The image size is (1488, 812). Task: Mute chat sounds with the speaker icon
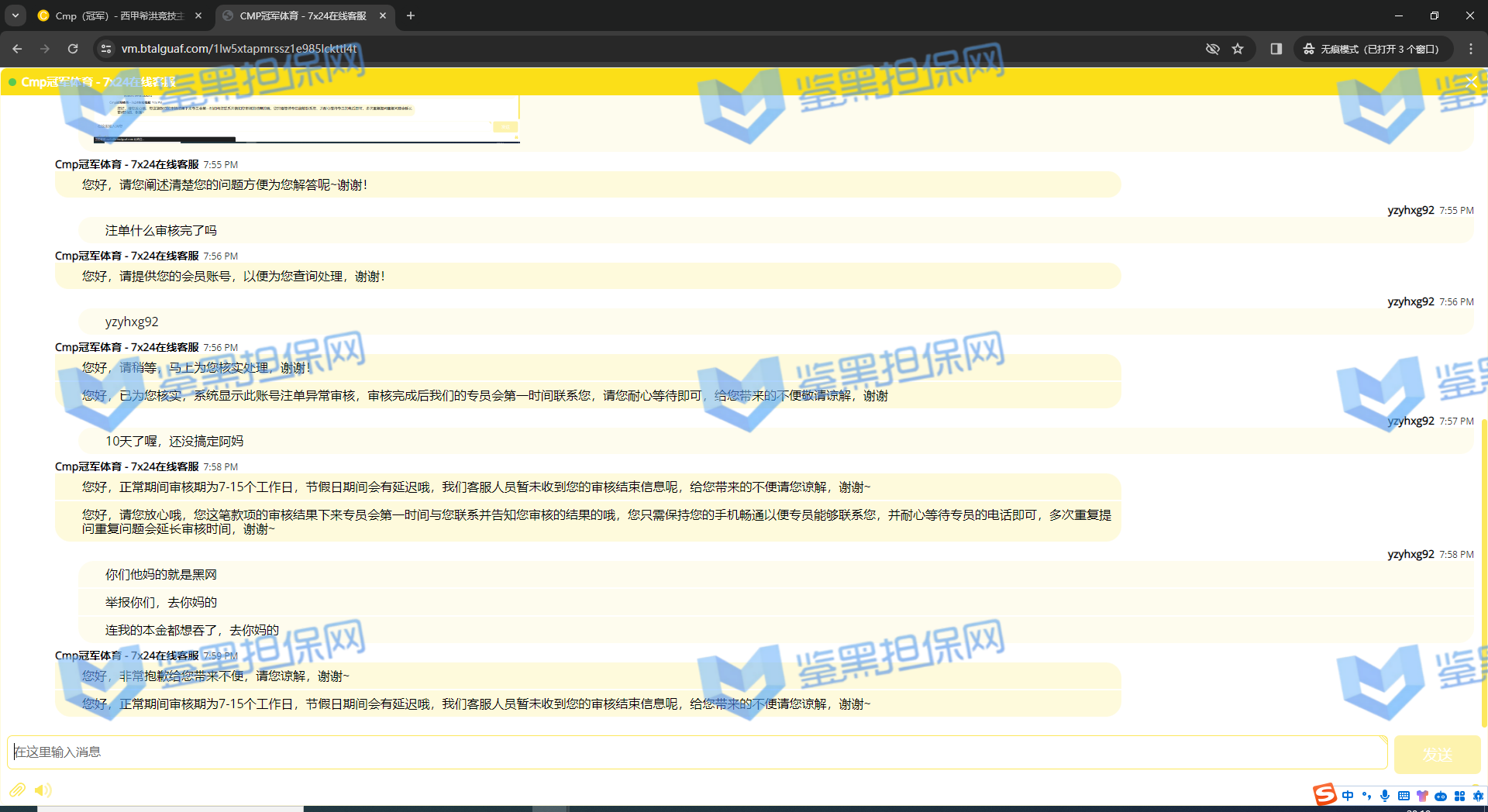(43, 790)
